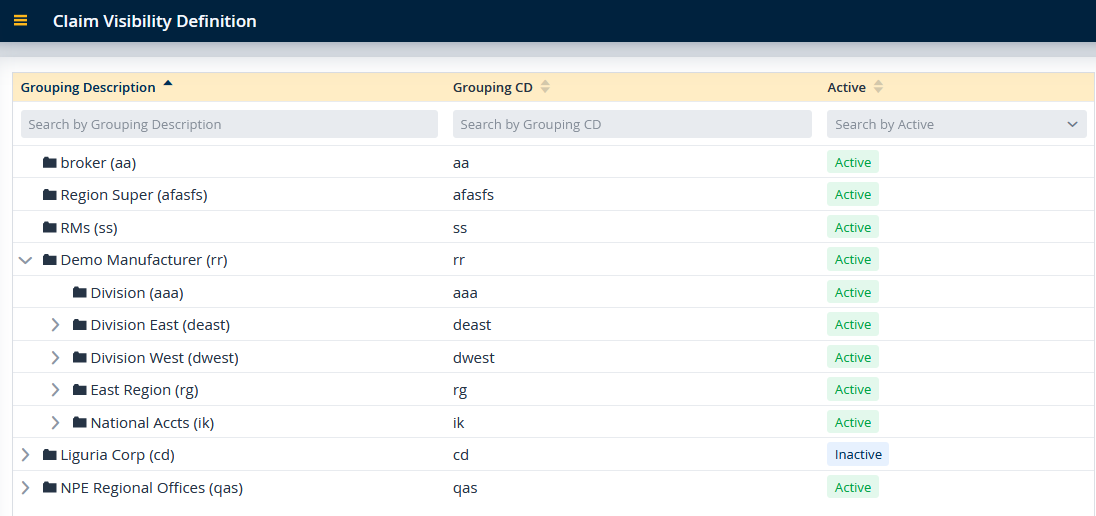The height and width of the screenshot is (516, 1096).
Task: Select the Division West (dwest) row
Action: 164,358
